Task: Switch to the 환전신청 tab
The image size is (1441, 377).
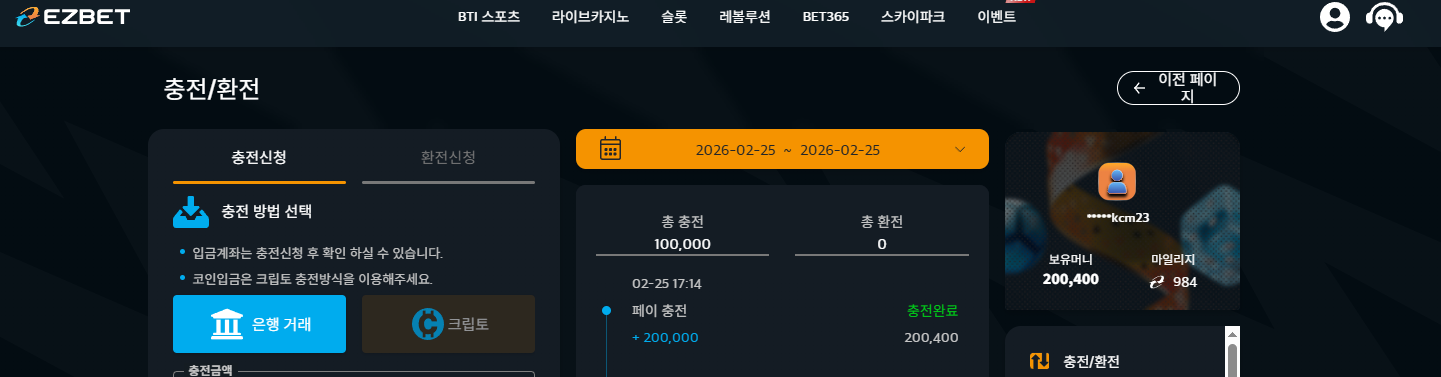Action: (x=448, y=158)
